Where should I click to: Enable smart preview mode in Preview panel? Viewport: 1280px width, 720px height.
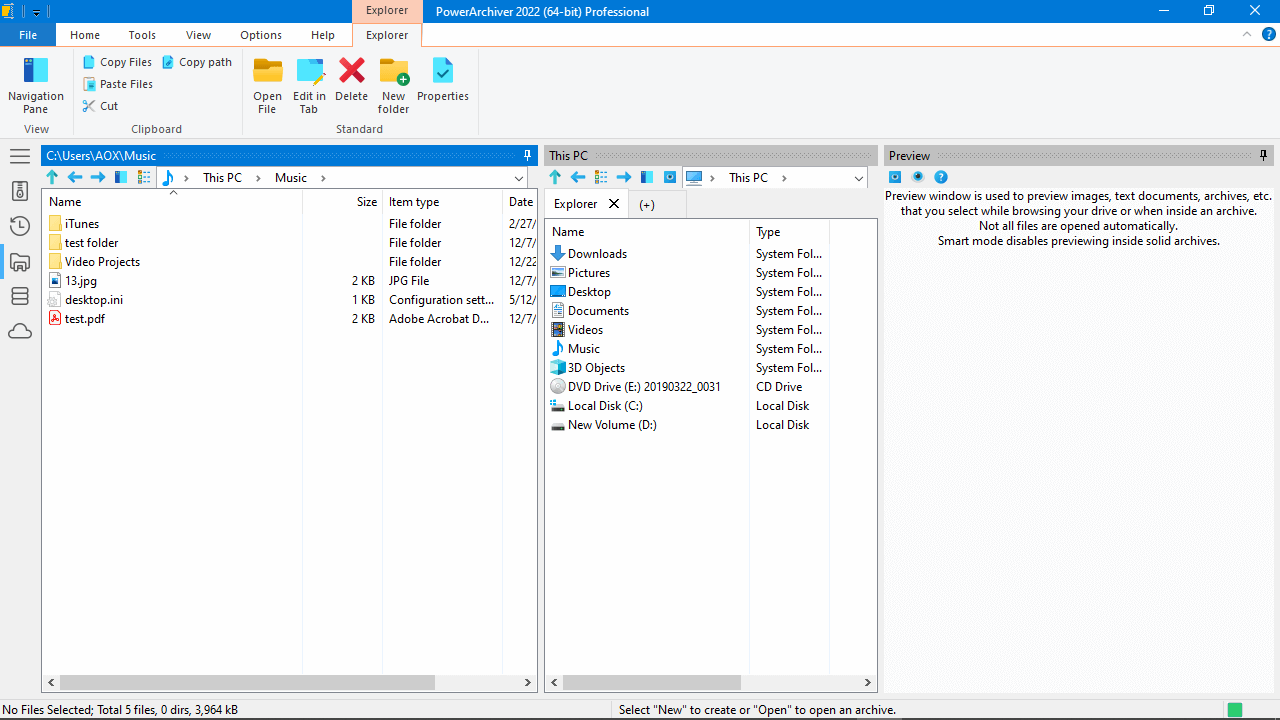917,177
